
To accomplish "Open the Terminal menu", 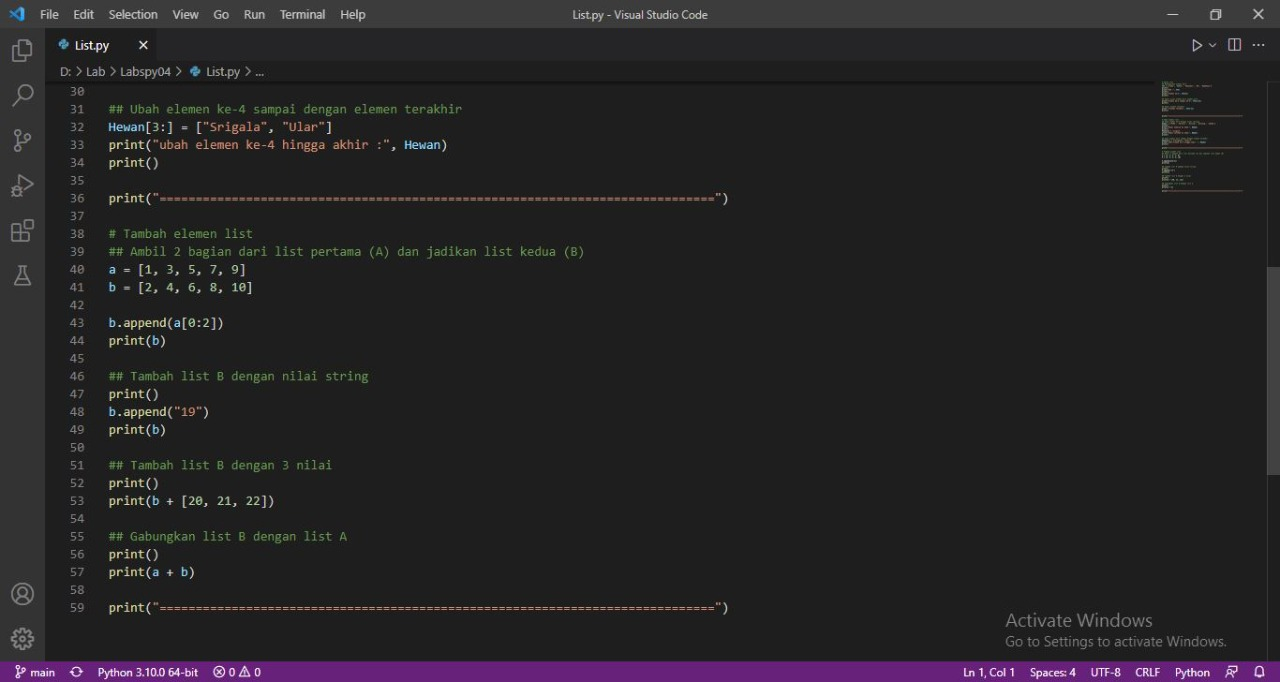I will coord(302,14).
